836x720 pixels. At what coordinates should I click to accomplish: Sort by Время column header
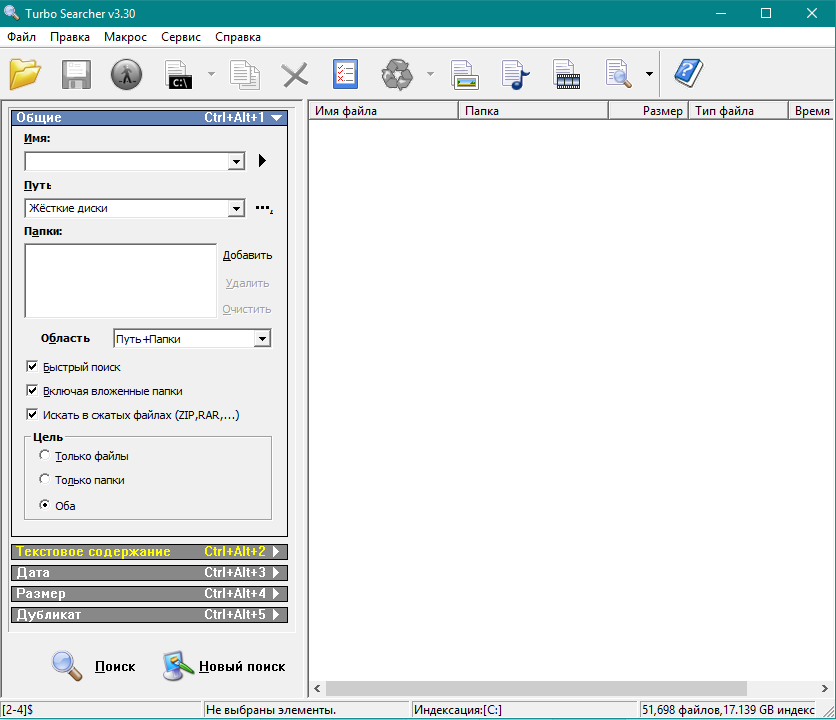click(811, 111)
